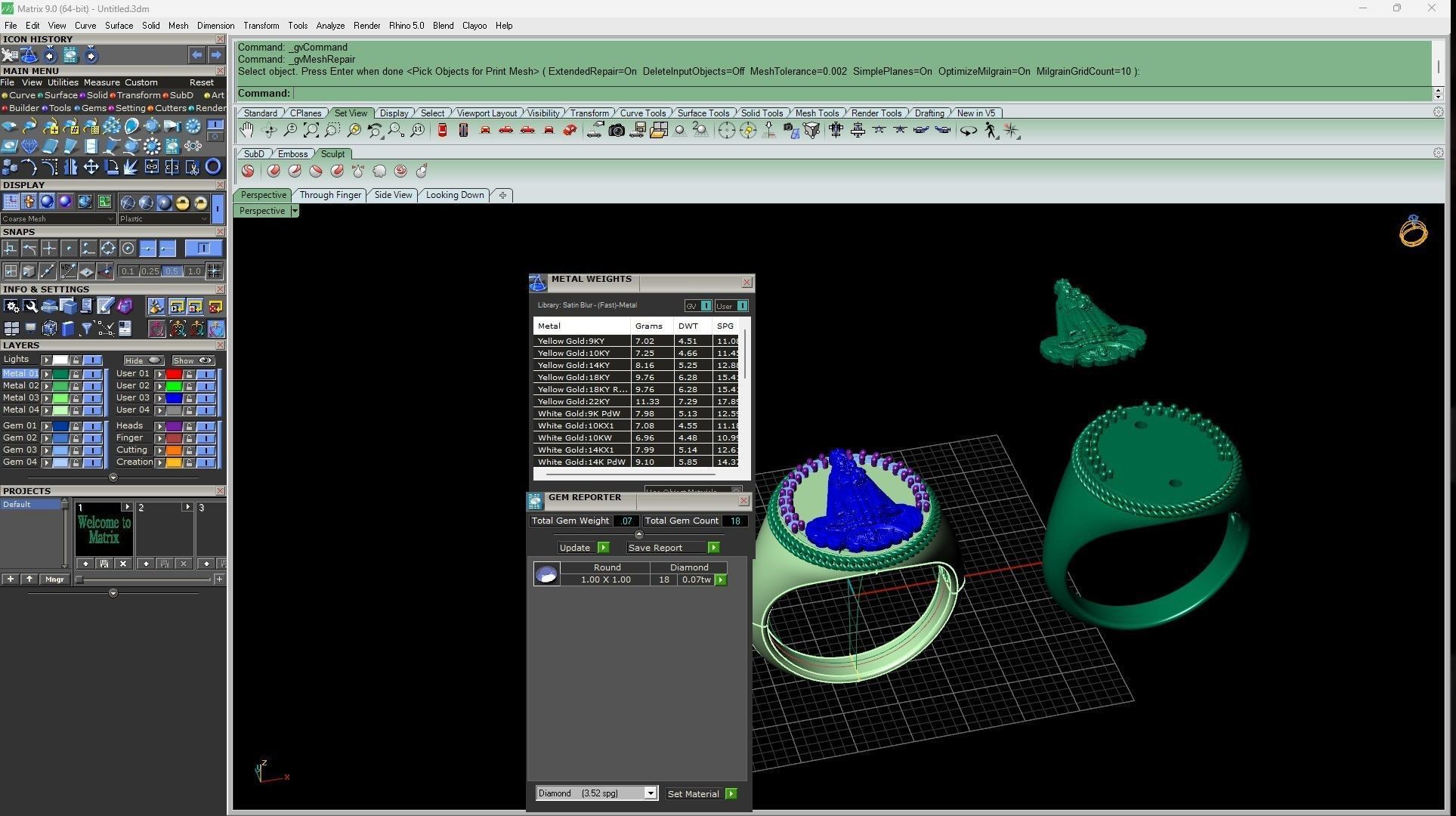This screenshot has width=1456, height=816.
Task: Toggle lock on Gem 01 layer
Action: 76,427
